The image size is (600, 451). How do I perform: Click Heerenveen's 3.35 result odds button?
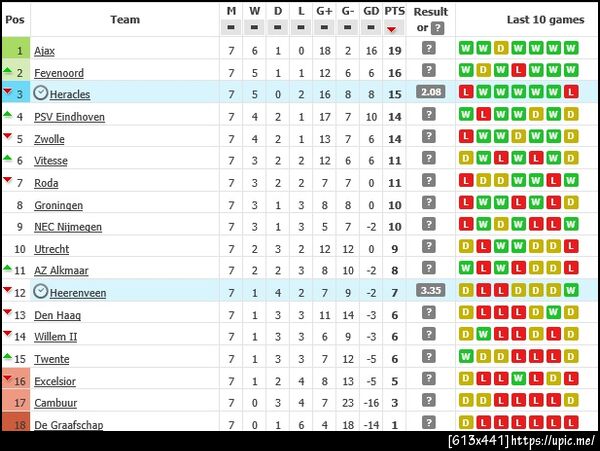coord(431,291)
